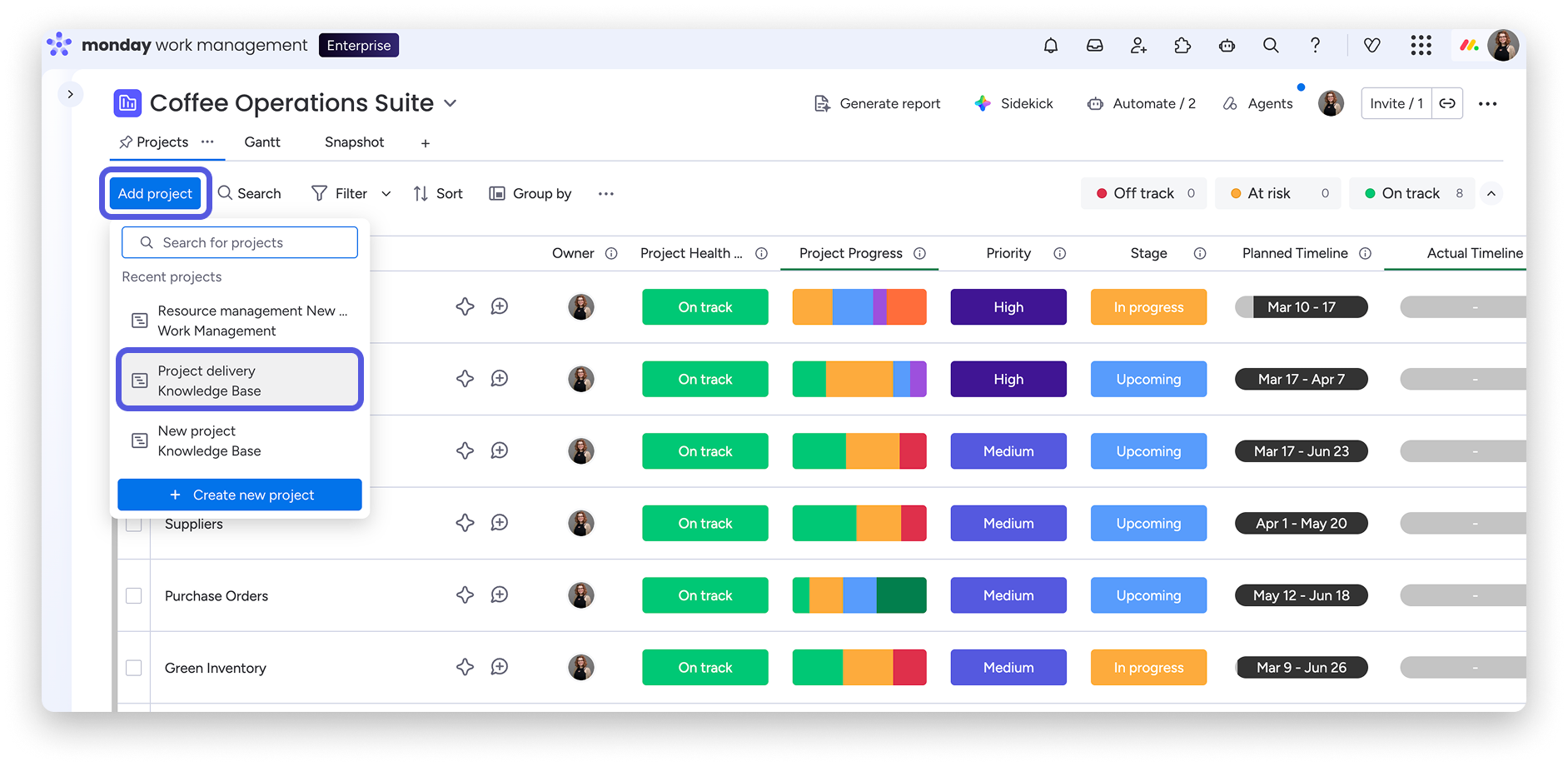The height and width of the screenshot is (766, 1568).
Task: Click the board icon beside Coffee Operations Suite
Action: (127, 103)
